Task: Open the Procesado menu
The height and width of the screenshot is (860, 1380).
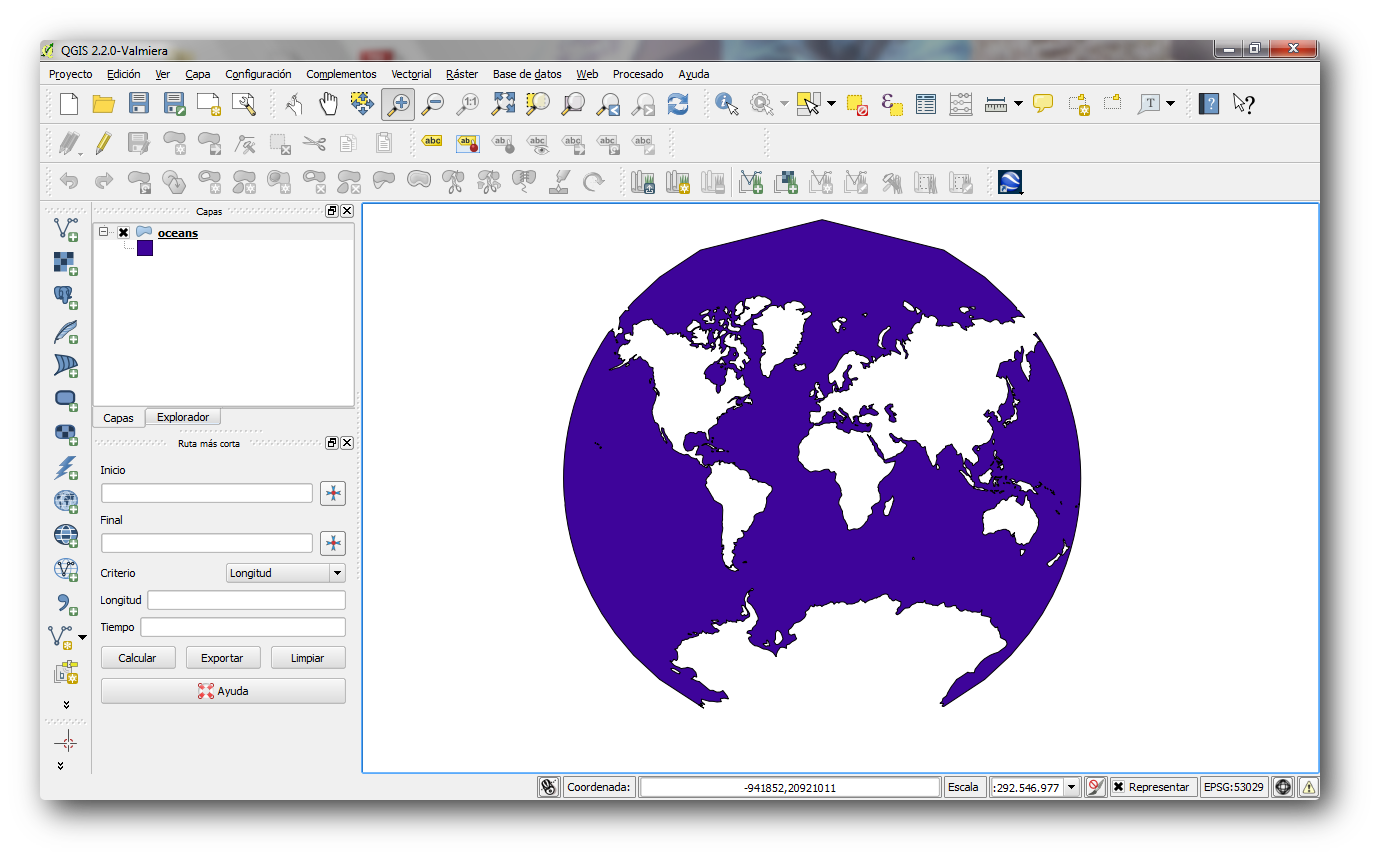Action: coord(638,74)
